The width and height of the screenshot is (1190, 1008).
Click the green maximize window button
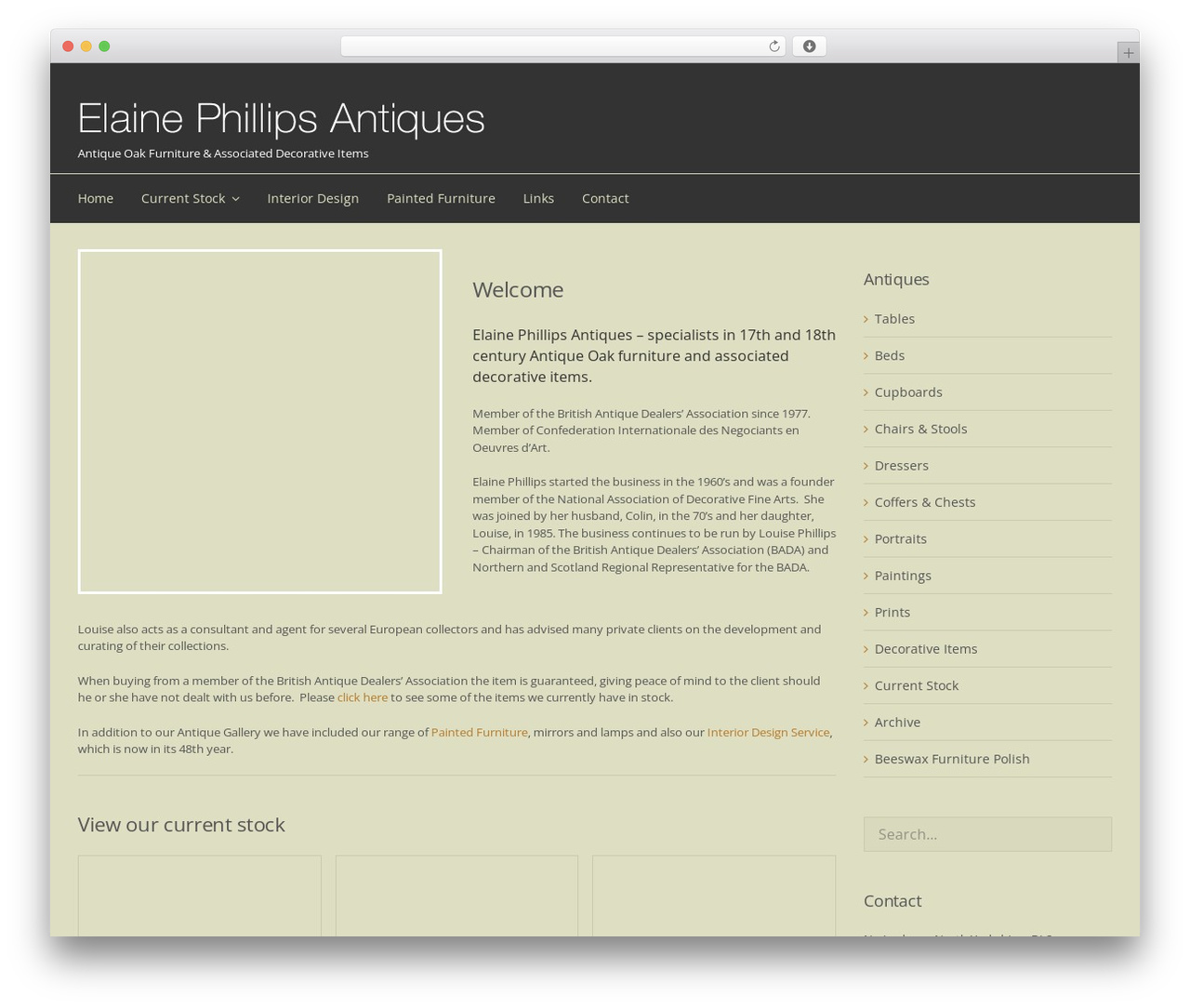pyautogui.click(x=104, y=46)
